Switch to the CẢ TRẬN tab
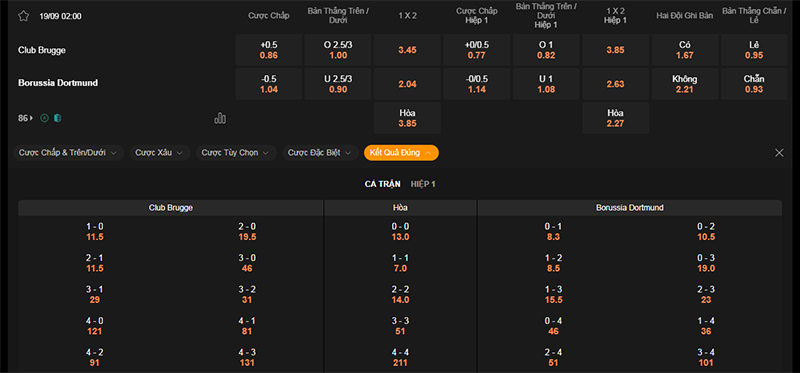 click(x=383, y=184)
